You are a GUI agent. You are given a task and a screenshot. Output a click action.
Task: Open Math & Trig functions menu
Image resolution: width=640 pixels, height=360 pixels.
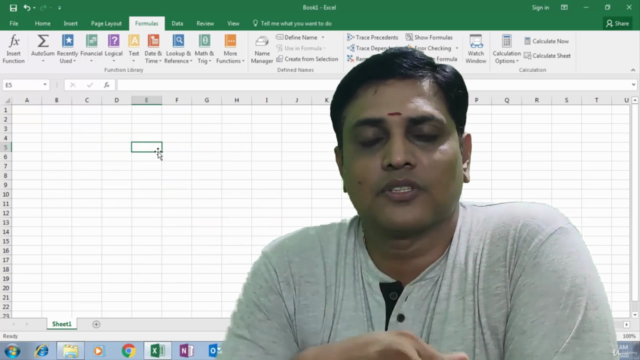click(204, 49)
